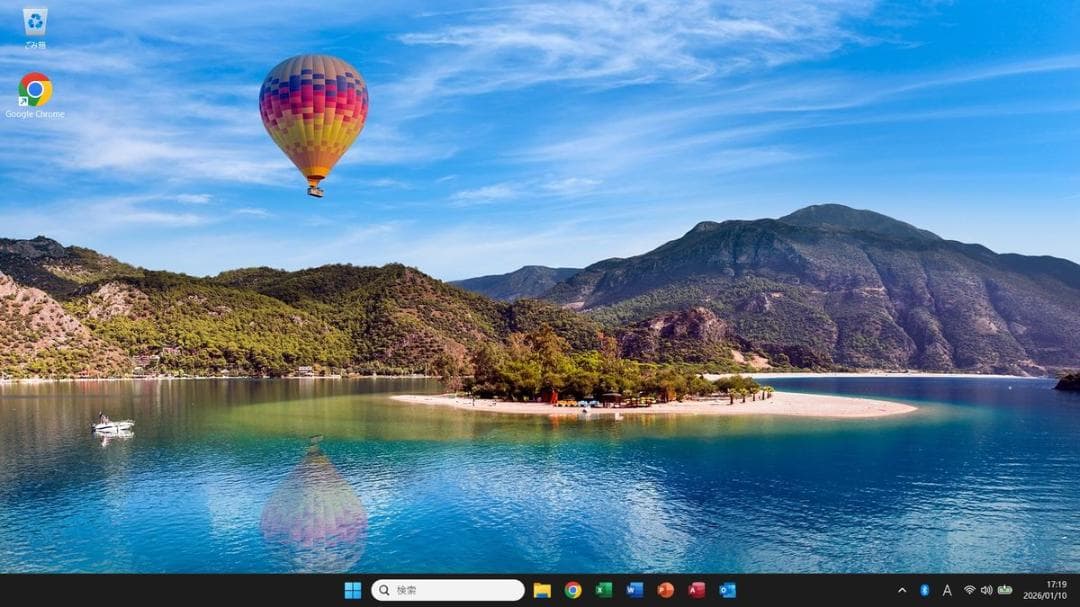The width and height of the screenshot is (1080, 607).
Task: Open Microsoft Access from the taskbar
Action: pos(700,590)
